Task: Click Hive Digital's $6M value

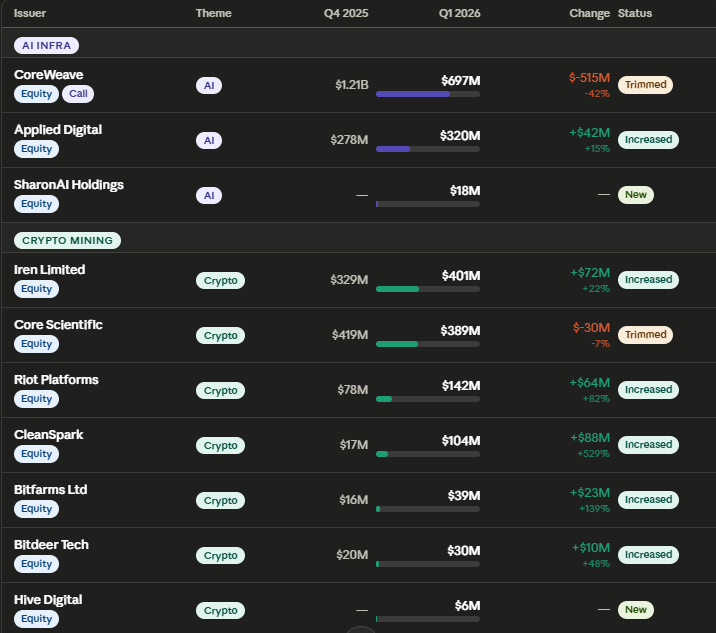Action: (467, 606)
